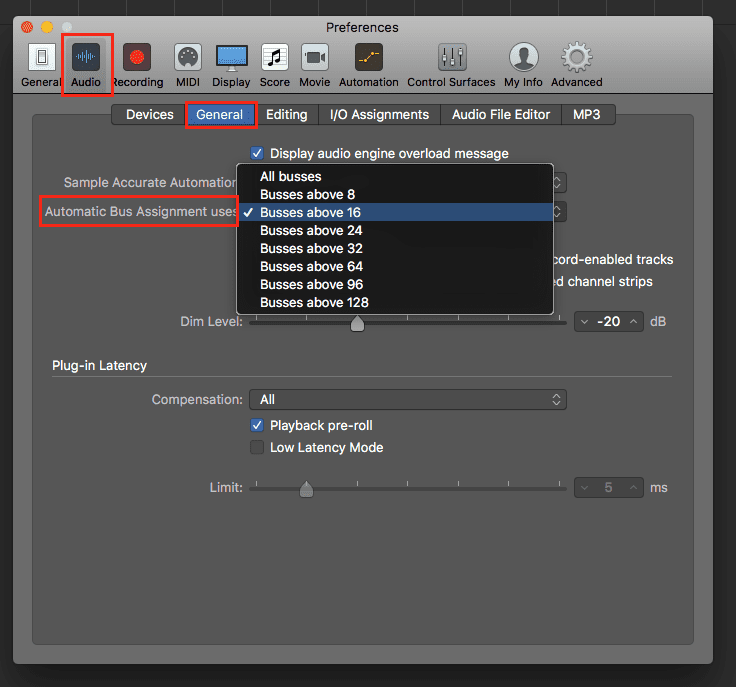This screenshot has width=736, height=687.
Task: Choose Busses above 24
Action: click(x=395, y=230)
